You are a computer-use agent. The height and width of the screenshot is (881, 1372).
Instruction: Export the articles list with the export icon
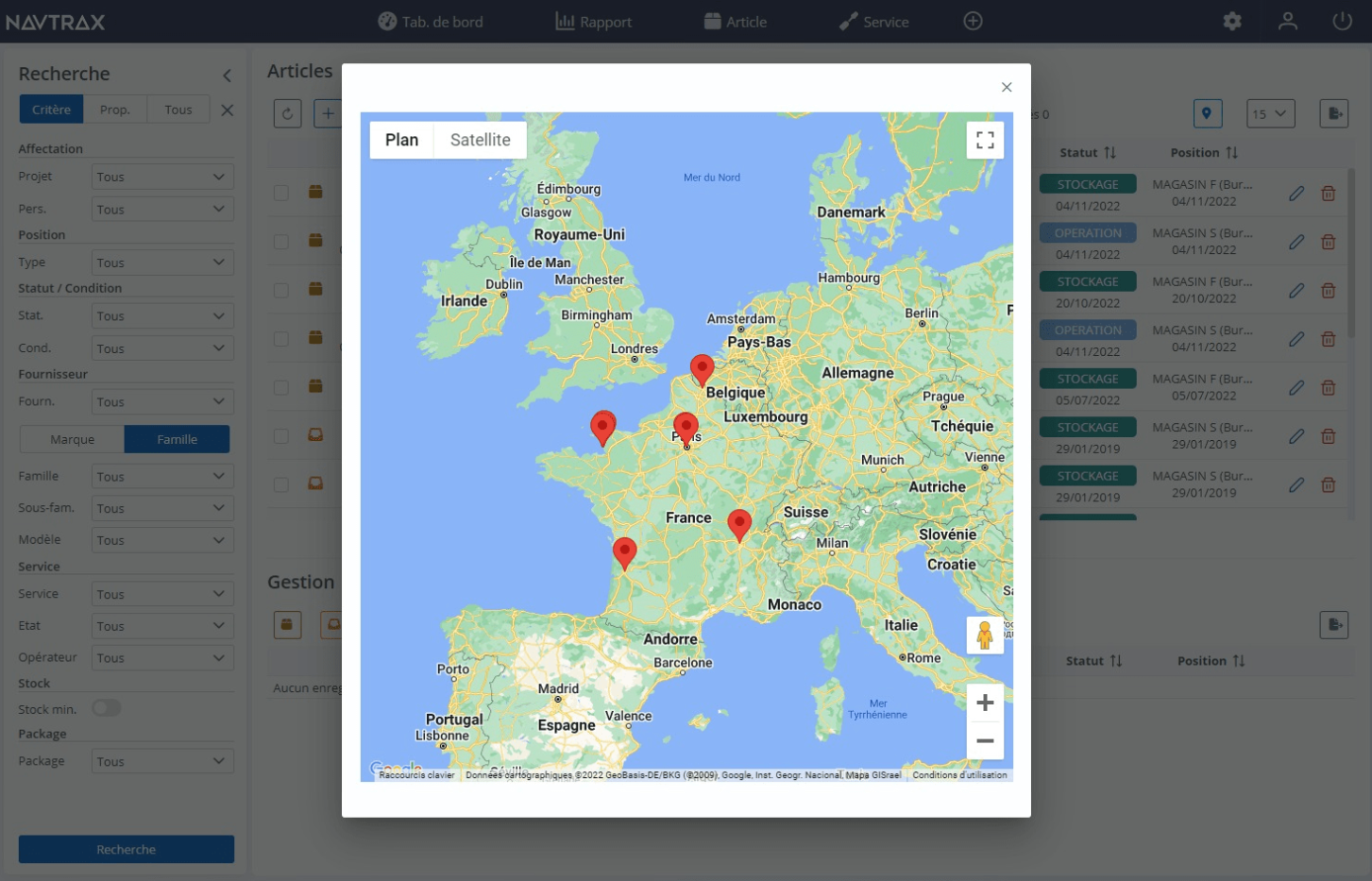1333,112
